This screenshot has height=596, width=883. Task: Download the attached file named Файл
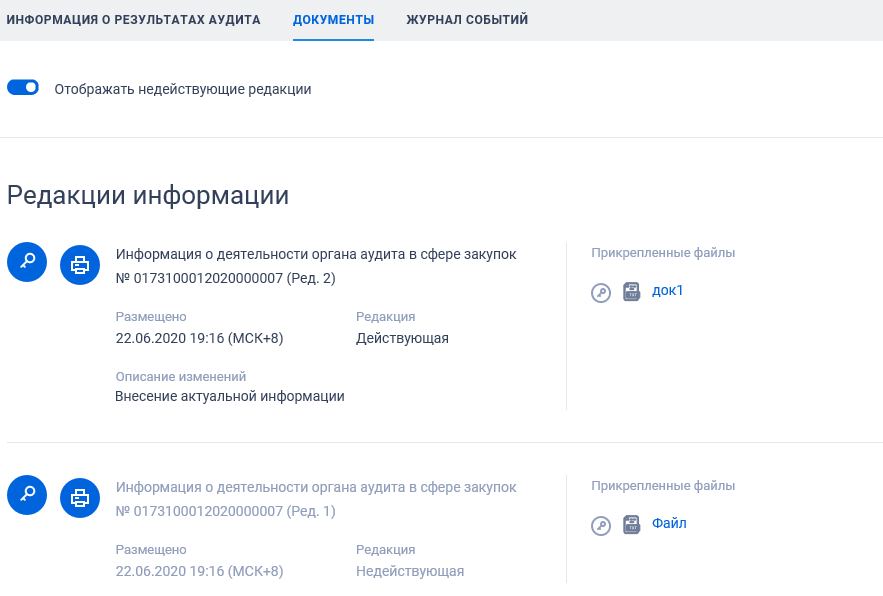pos(669,523)
